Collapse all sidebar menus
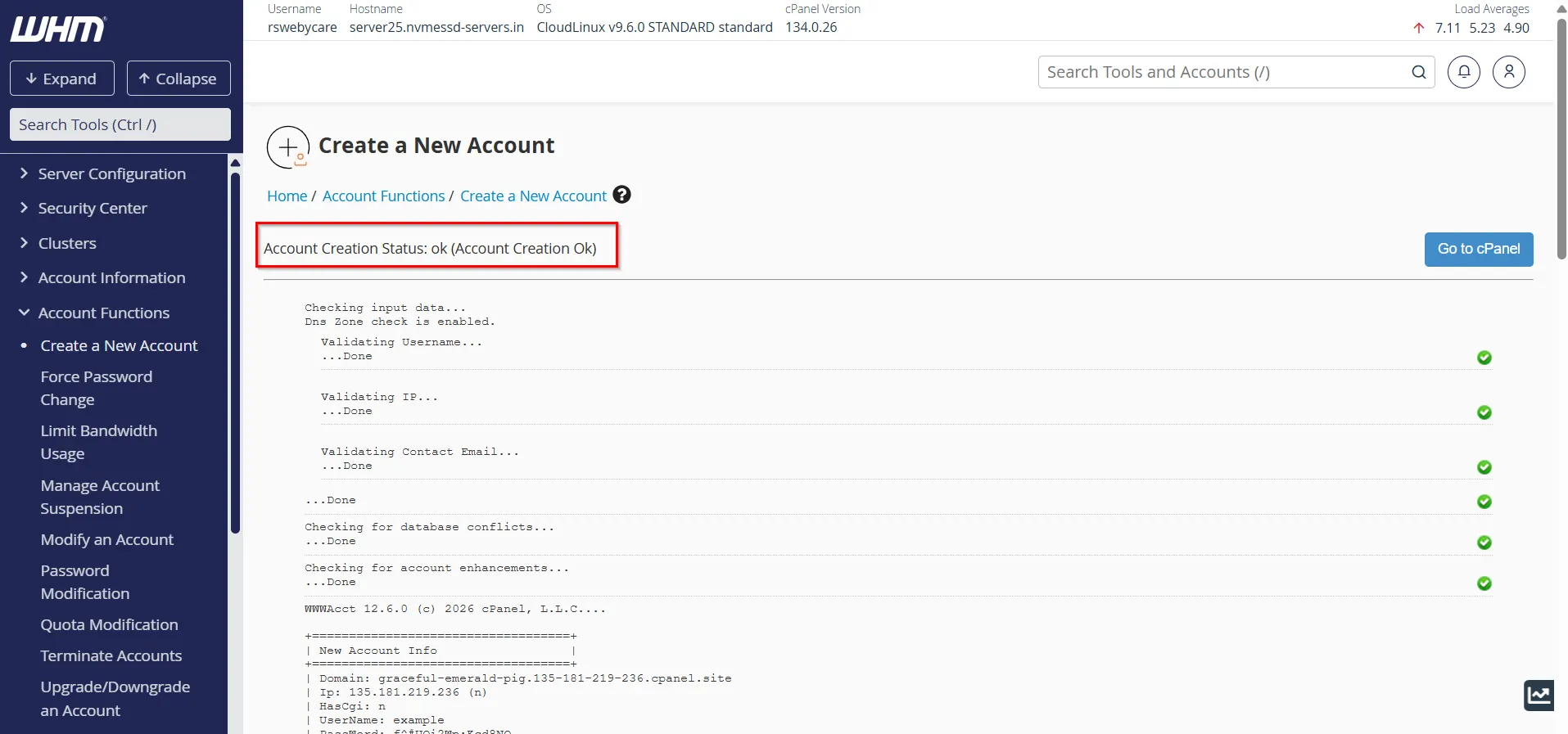This screenshot has height=734, width=1568. (x=178, y=79)
